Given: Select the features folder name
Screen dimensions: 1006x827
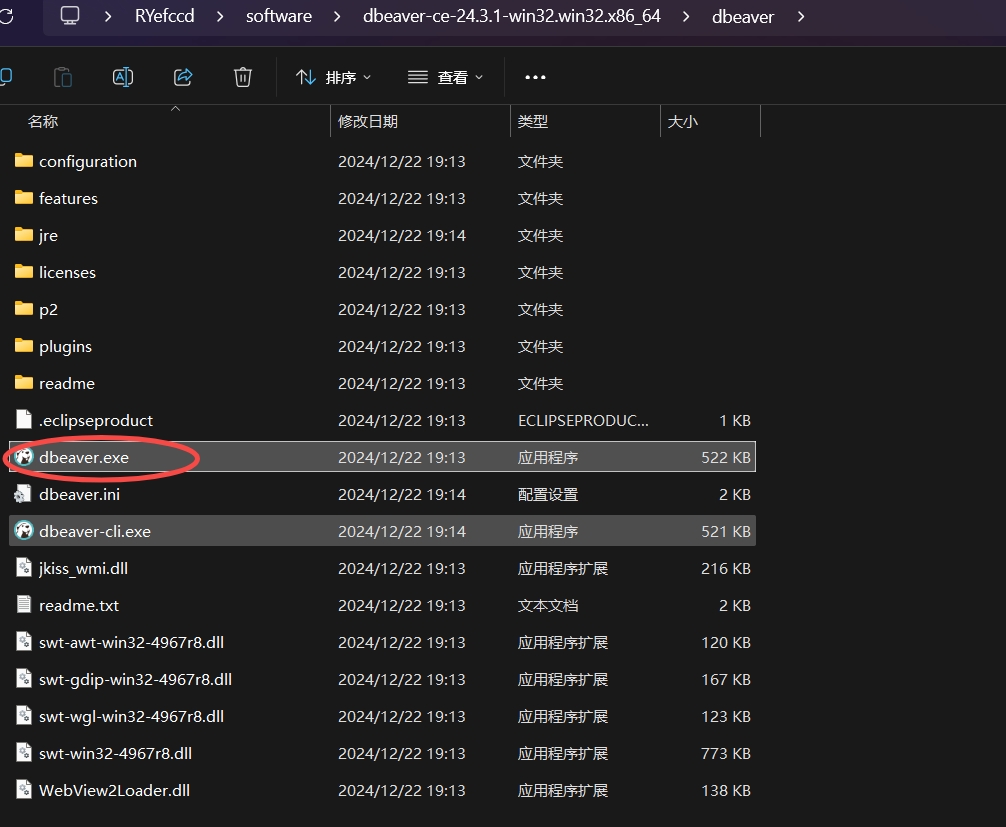Looking at the screenshot, I should tap(68, 198).
